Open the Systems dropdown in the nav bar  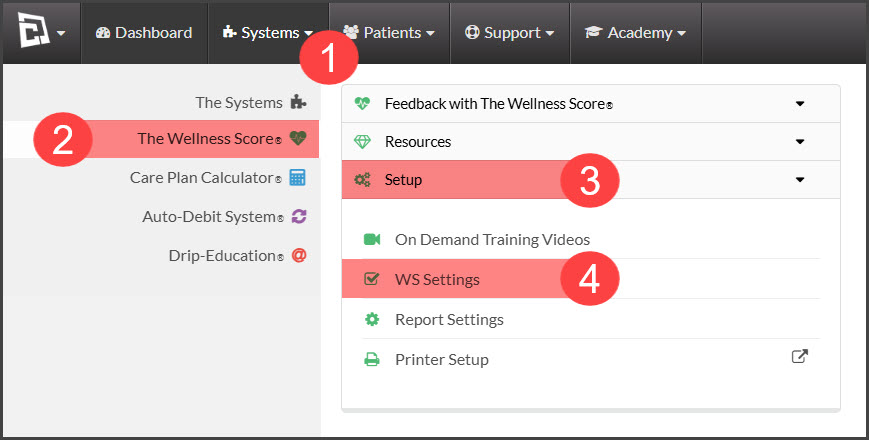[x=268, y=33]
